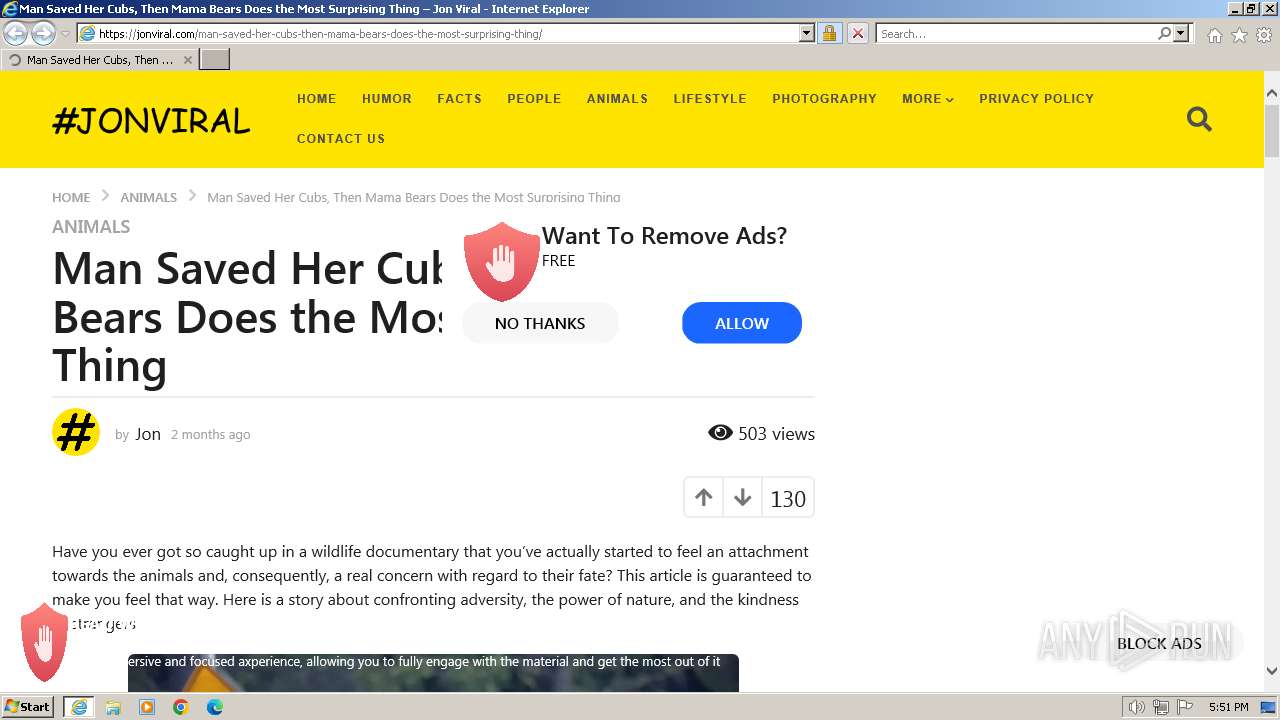Screen dimensions: 1280x720
Task: Expand the MORE menu in site navigation
Action: pos(927,99)
